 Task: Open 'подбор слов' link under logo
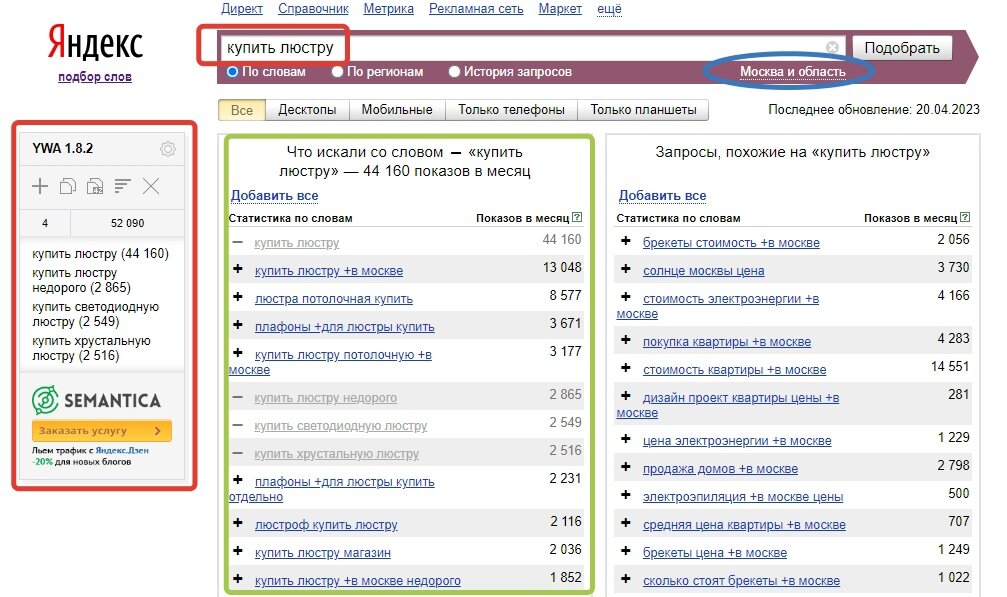(x=95, y=77)
